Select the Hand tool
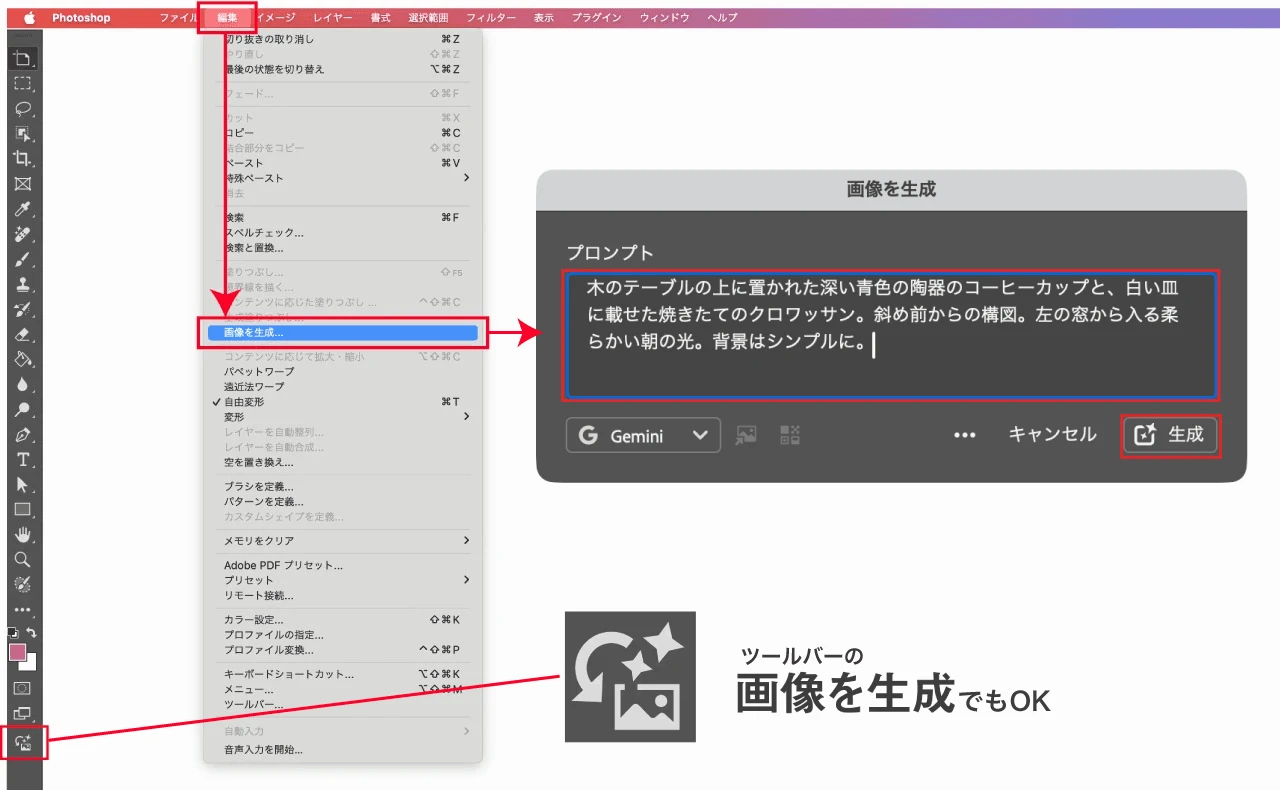 click(23, 535)
